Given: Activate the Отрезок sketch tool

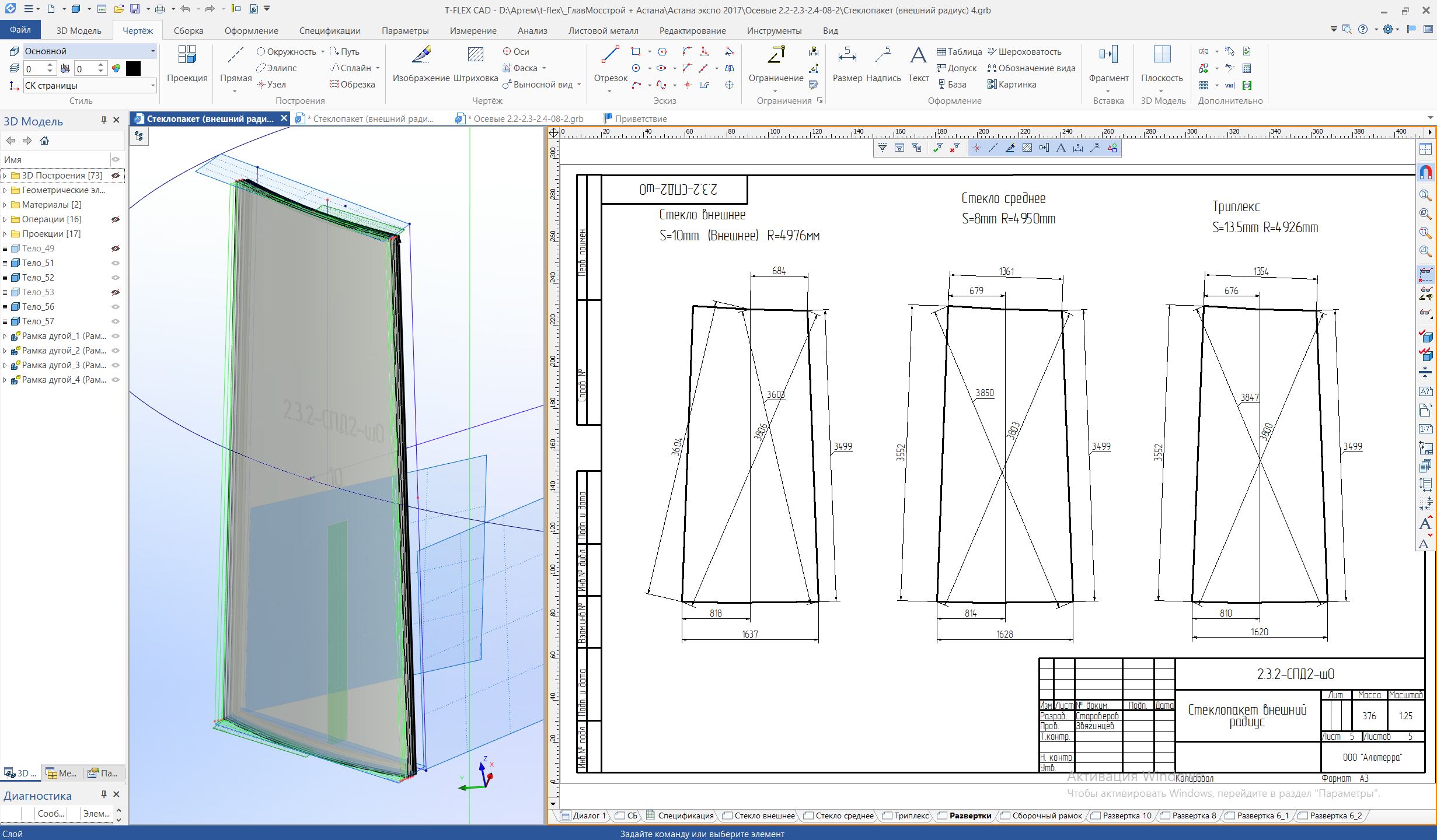Looking at the screenshot, I should coord(610,64).
